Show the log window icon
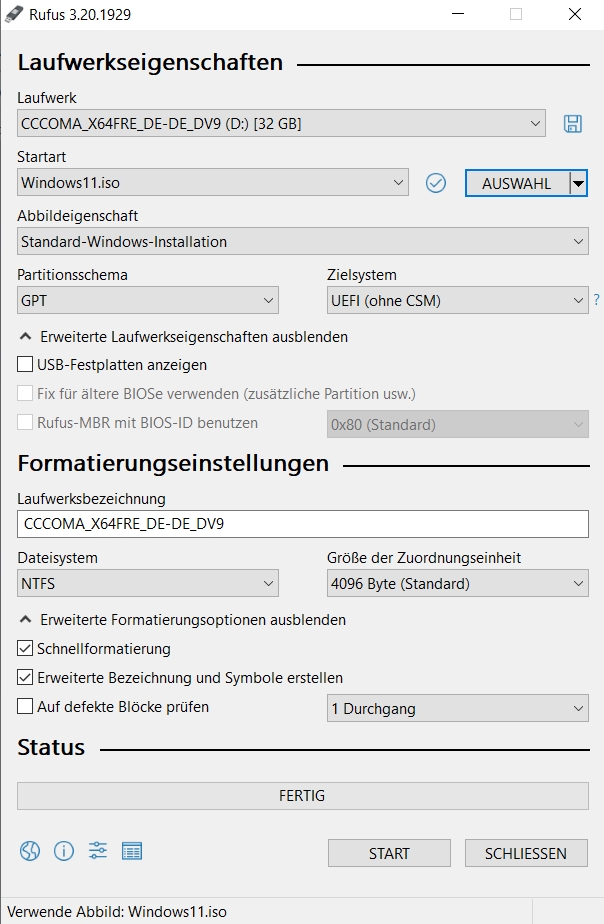 [132, 851]
